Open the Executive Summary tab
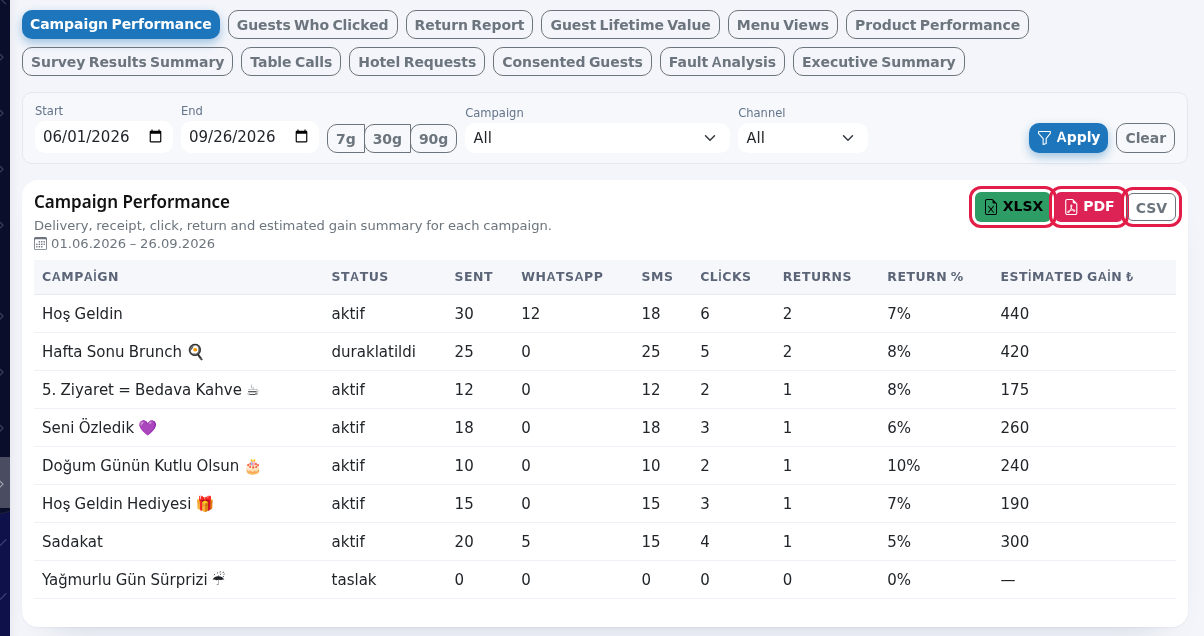The image size is (1204, 636). (878, 62)
